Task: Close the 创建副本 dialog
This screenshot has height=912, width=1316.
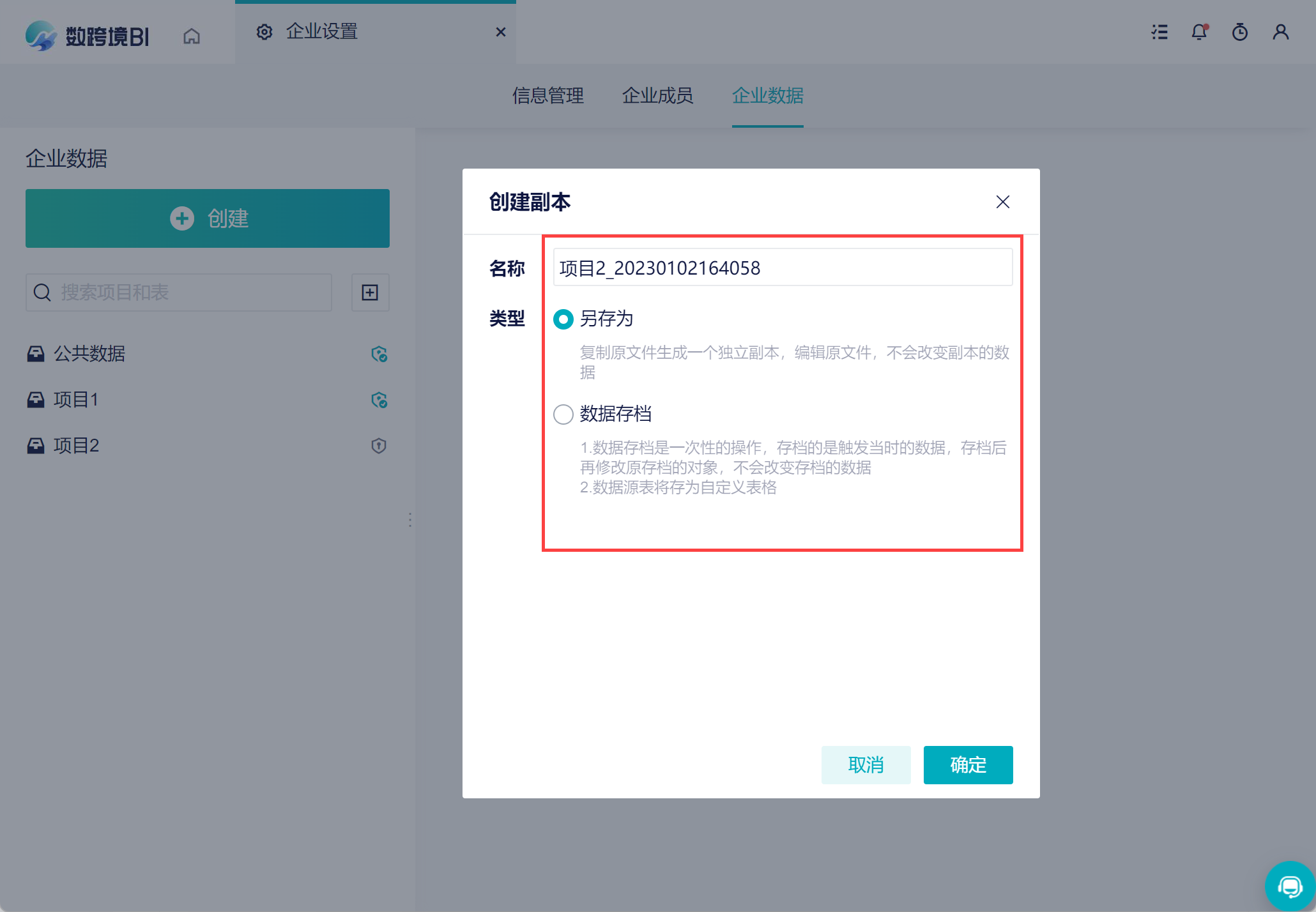Action: point(1002,202)
